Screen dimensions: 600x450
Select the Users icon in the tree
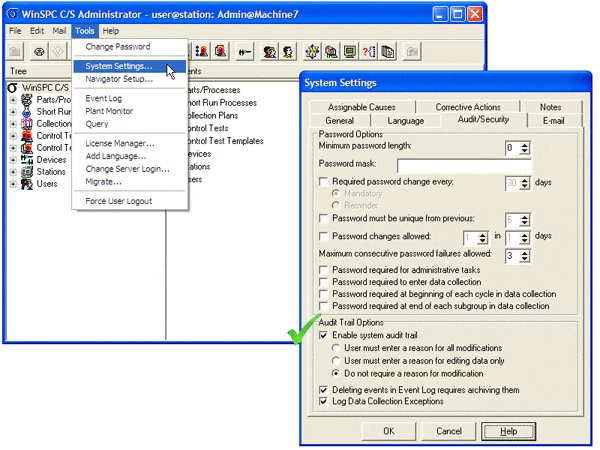pyautogui.click(x=27, y=184)
